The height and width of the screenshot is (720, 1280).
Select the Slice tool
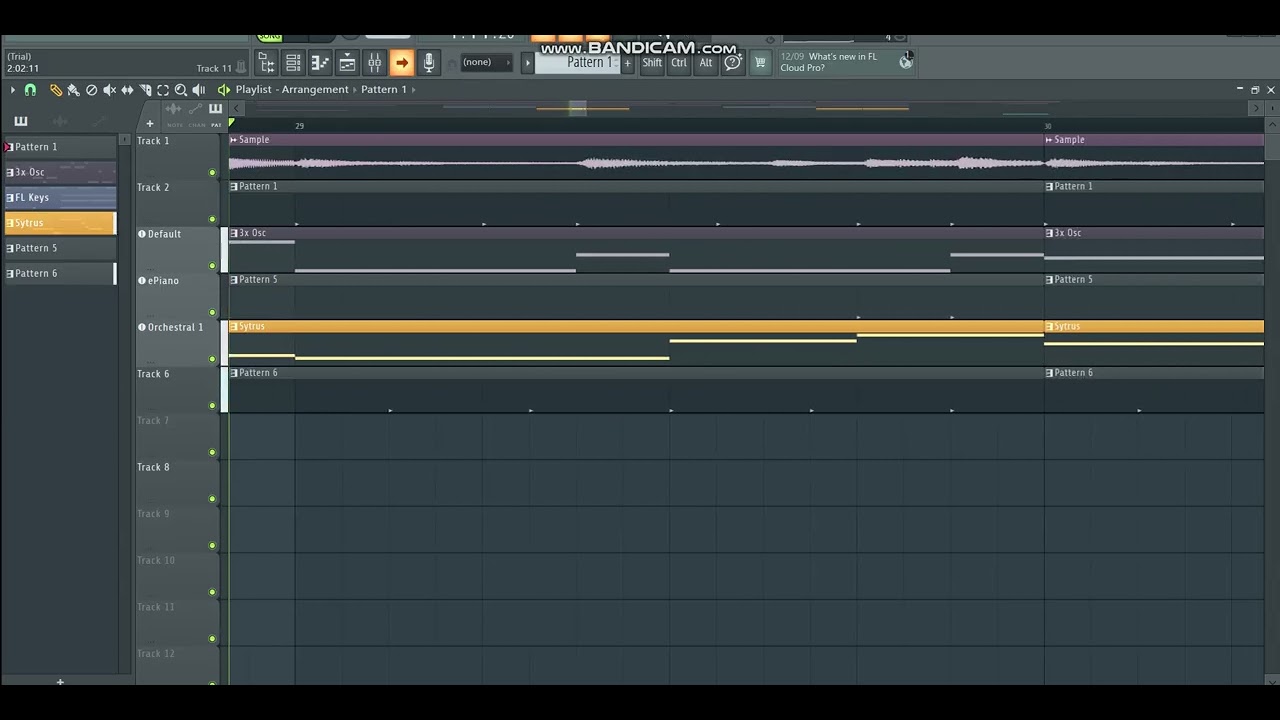[x=145, y=90]
